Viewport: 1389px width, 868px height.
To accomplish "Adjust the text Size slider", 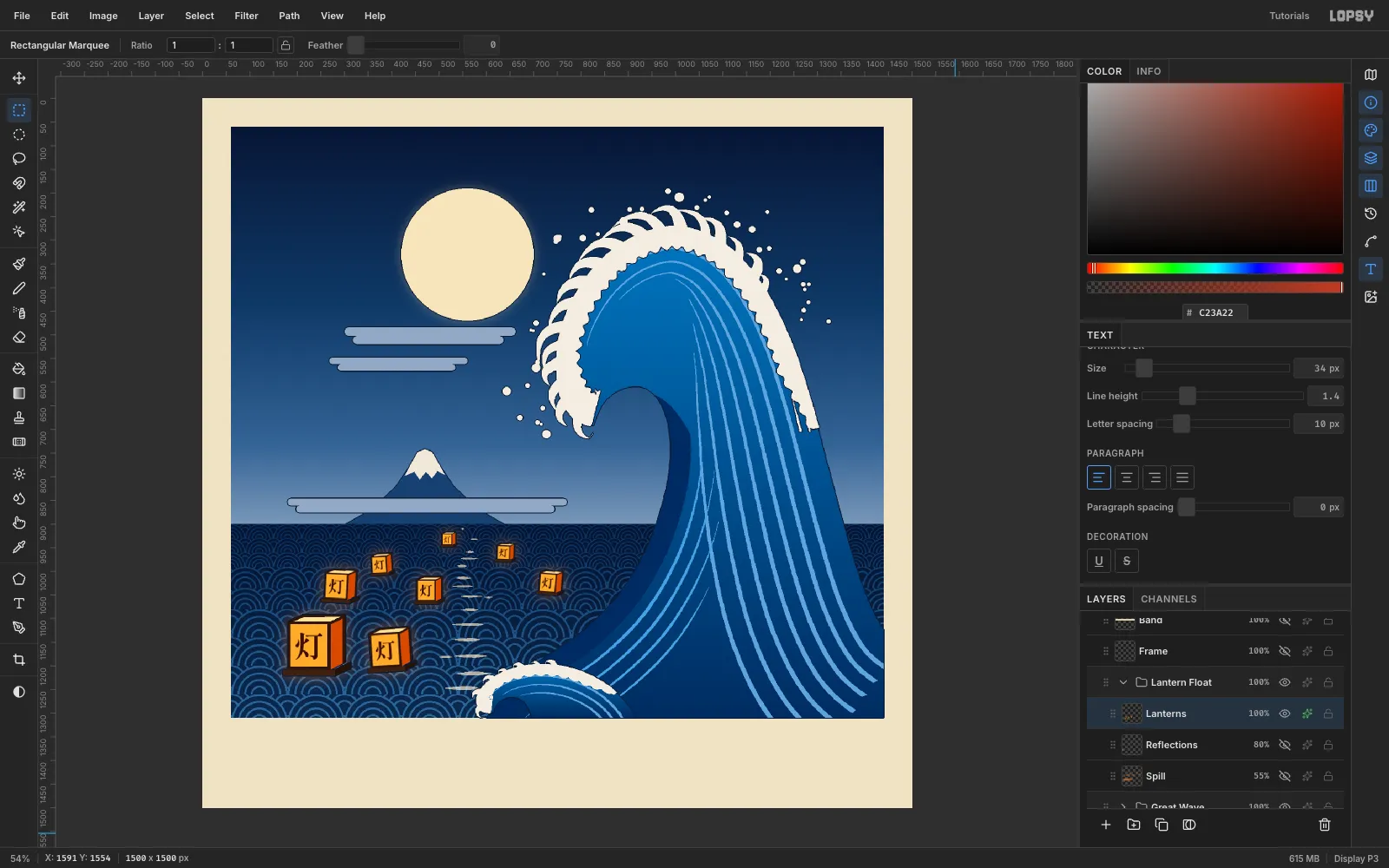I will pos(1208,368).
